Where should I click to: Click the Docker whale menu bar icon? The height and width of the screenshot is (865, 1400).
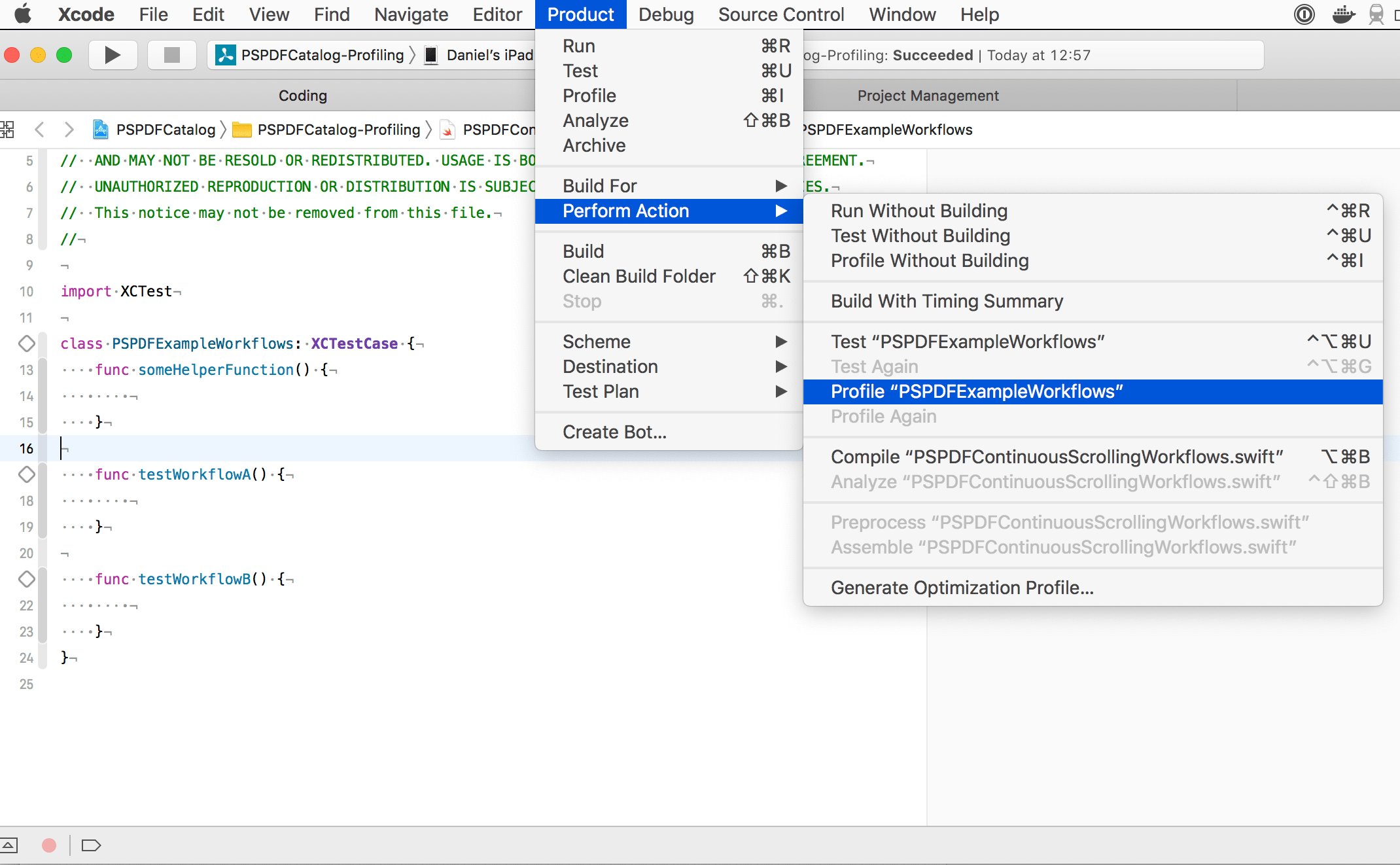1343,14
